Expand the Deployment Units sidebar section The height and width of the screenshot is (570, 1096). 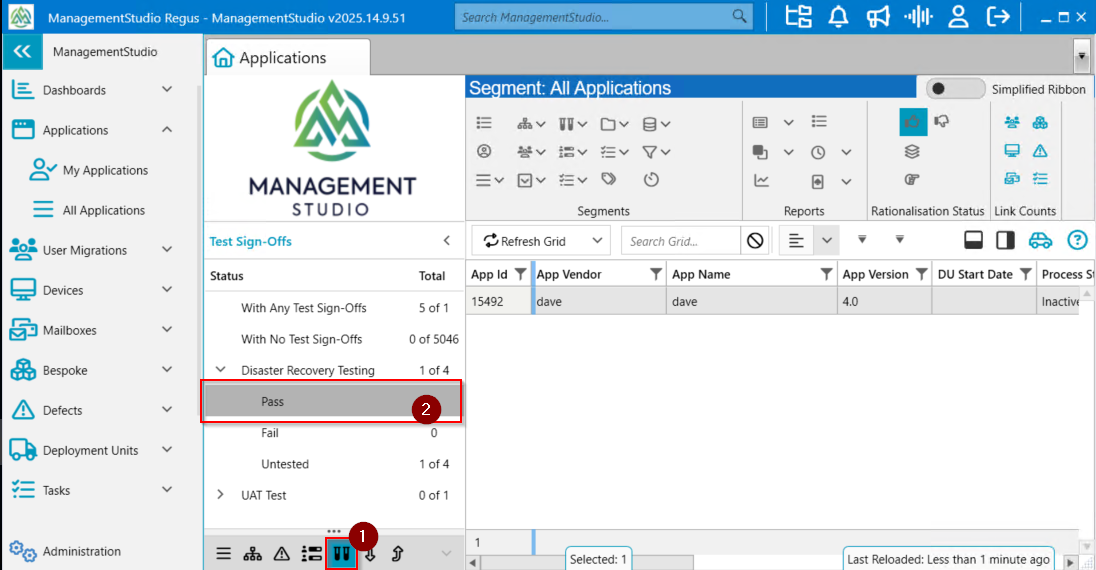(x=167, y=450)
